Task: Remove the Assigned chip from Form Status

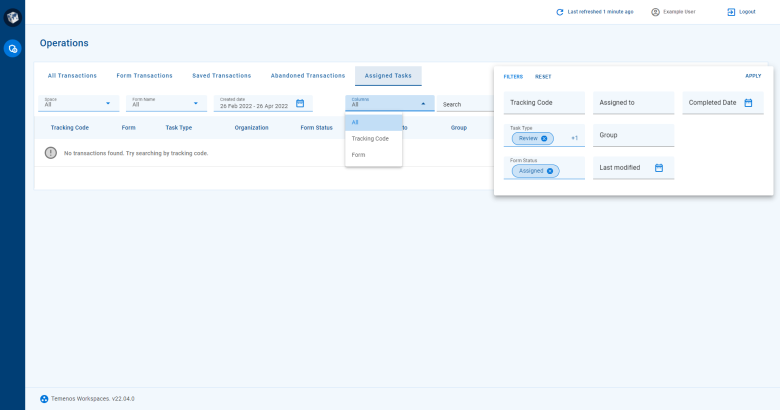Action: (x=550, y=171)
